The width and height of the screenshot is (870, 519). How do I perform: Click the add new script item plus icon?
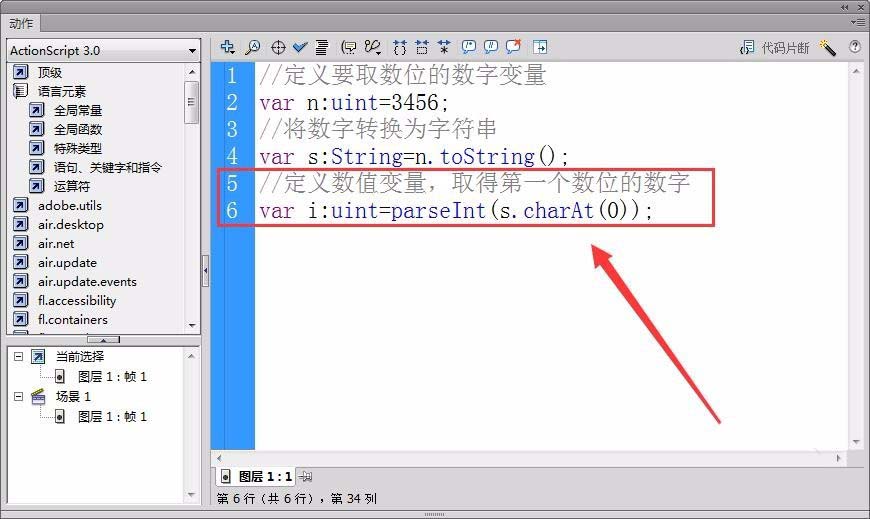[x=227, y=47]
